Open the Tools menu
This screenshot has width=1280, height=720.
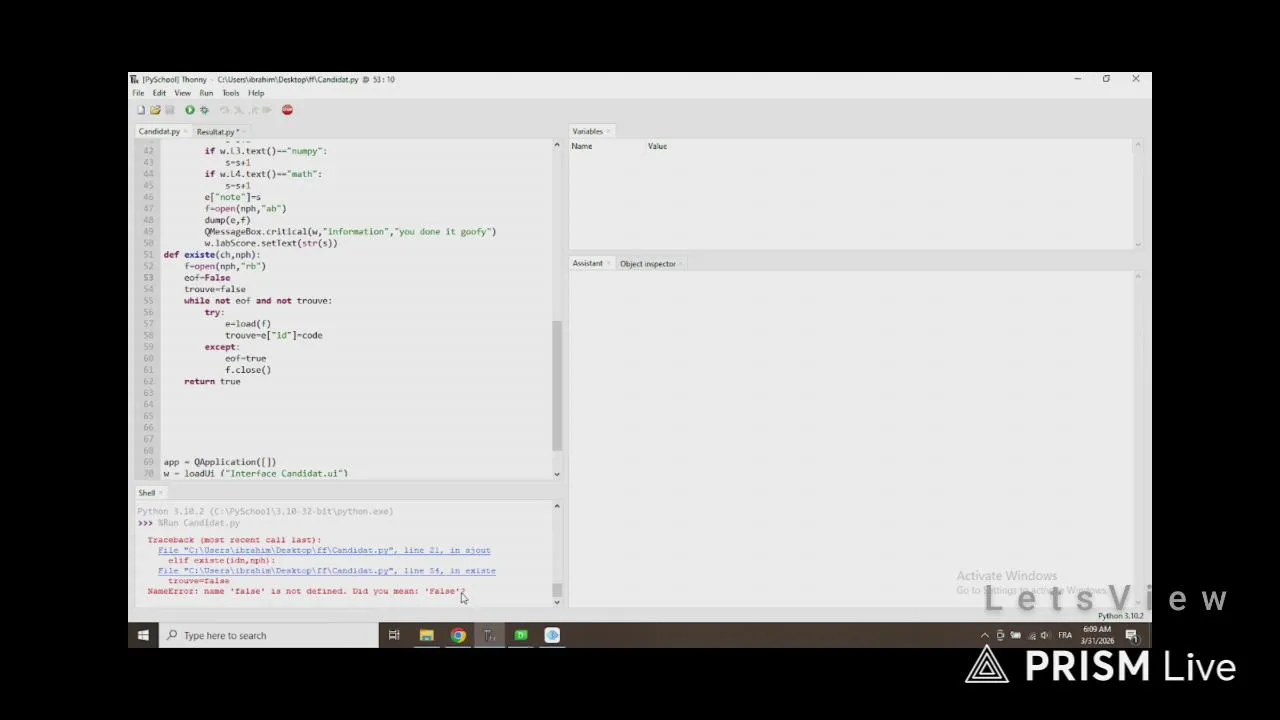[x=230, y=93]
